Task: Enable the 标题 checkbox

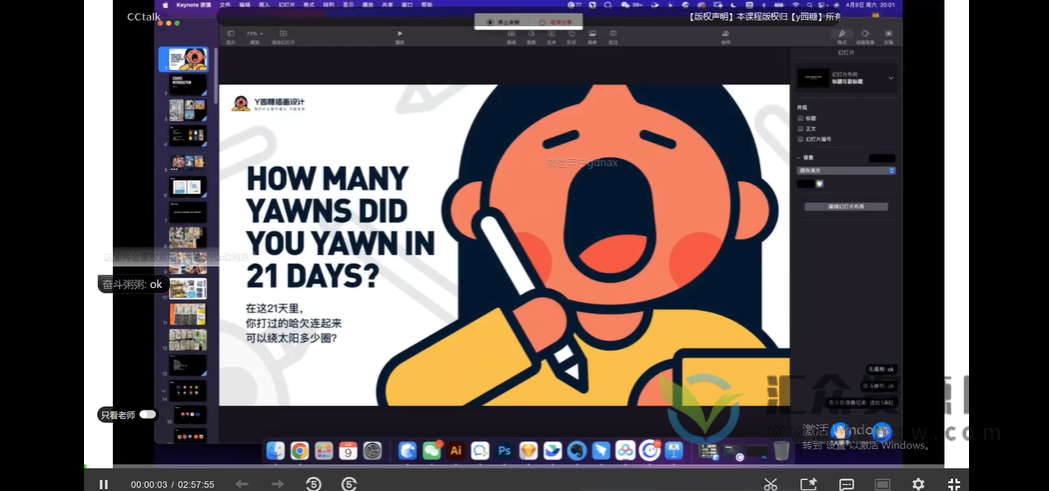Action: pyautogui.click(x=801, y=118)
